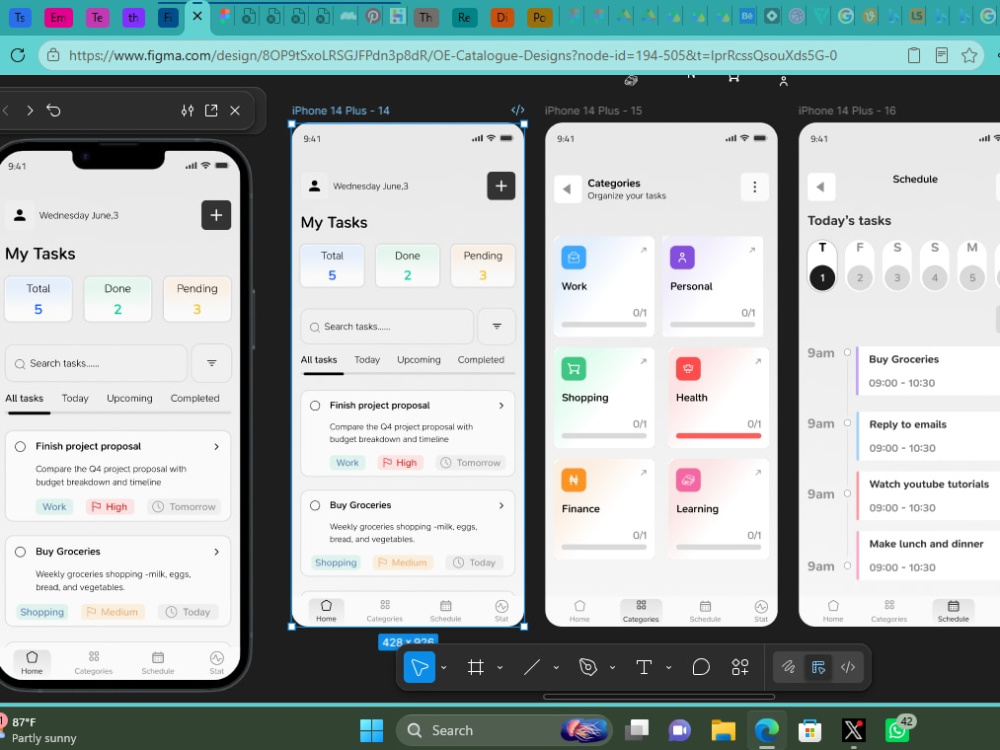The height and width of the screenshot is (750, 1000).
Task: Click the code icon beside iPhone 14 Plus - 14
Action: pyautogui.click(x=518, y=110)
